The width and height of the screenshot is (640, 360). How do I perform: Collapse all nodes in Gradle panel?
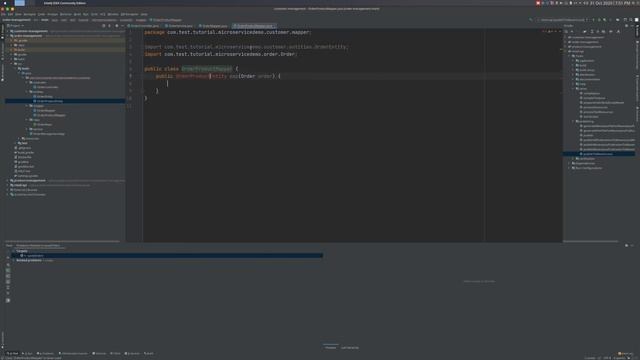click(598, 31)
